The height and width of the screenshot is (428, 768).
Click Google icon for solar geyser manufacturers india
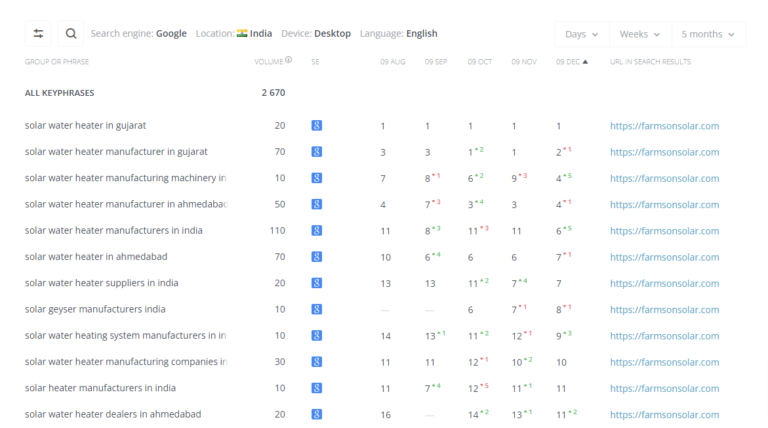click(316, 309)
